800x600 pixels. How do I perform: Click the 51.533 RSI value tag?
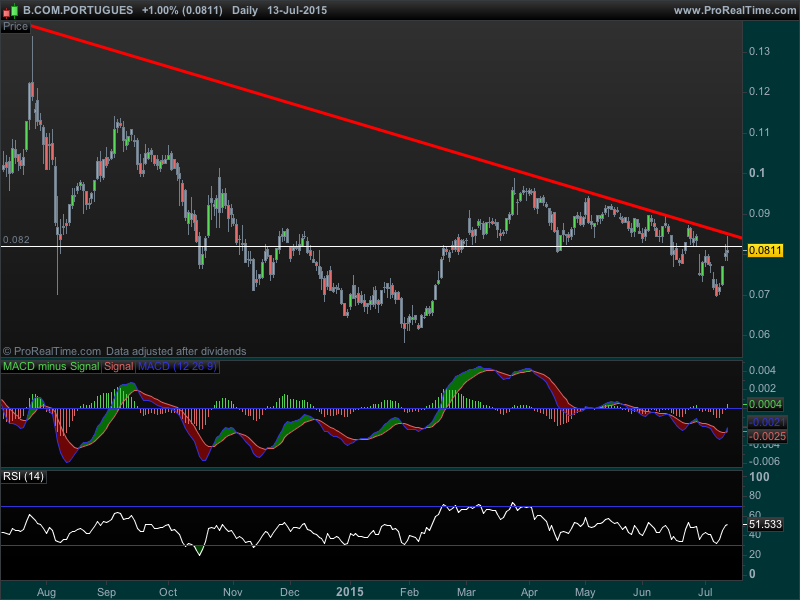pyautogui.click(x=764, y=523)
